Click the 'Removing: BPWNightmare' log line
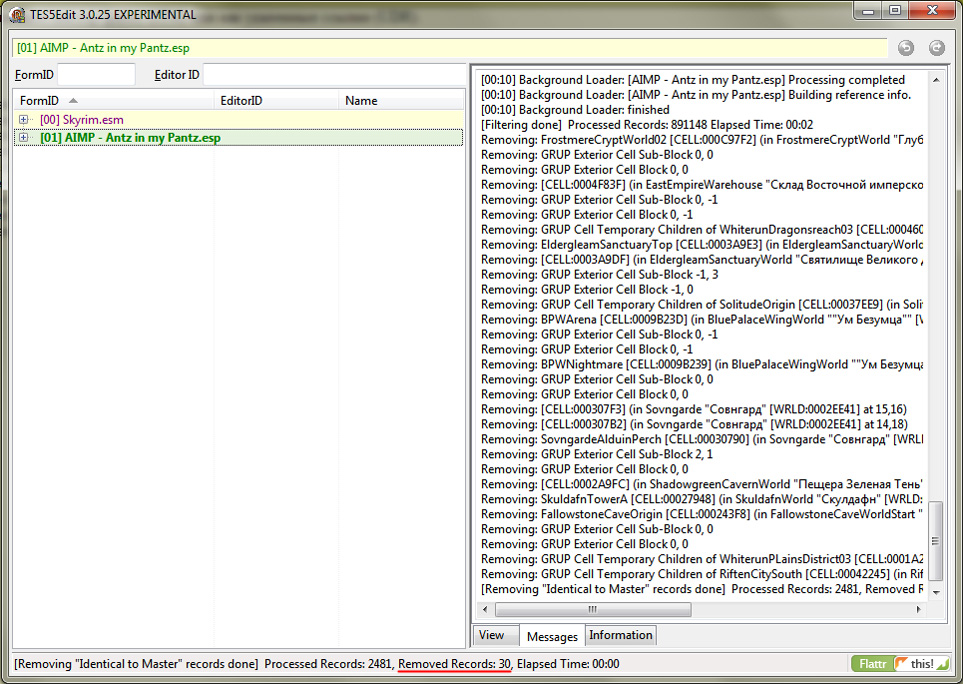The height and width of the screenshot is (684, 963). (x=702, y=364)
